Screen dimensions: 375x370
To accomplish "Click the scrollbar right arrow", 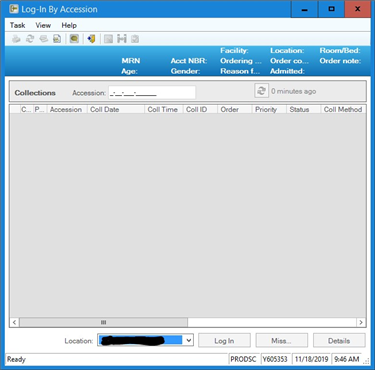I will click(361, 322).
